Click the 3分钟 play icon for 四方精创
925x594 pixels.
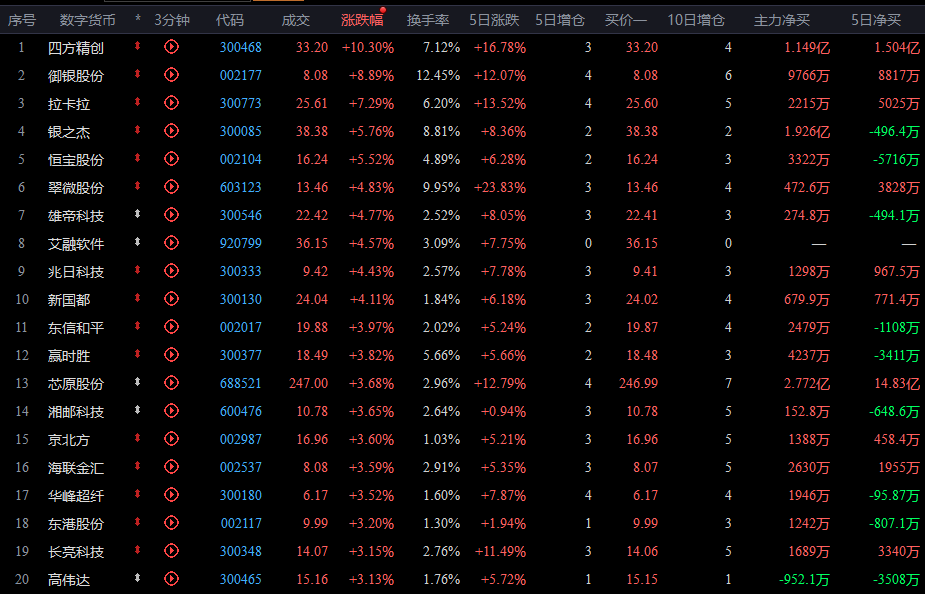coord(171,47)
